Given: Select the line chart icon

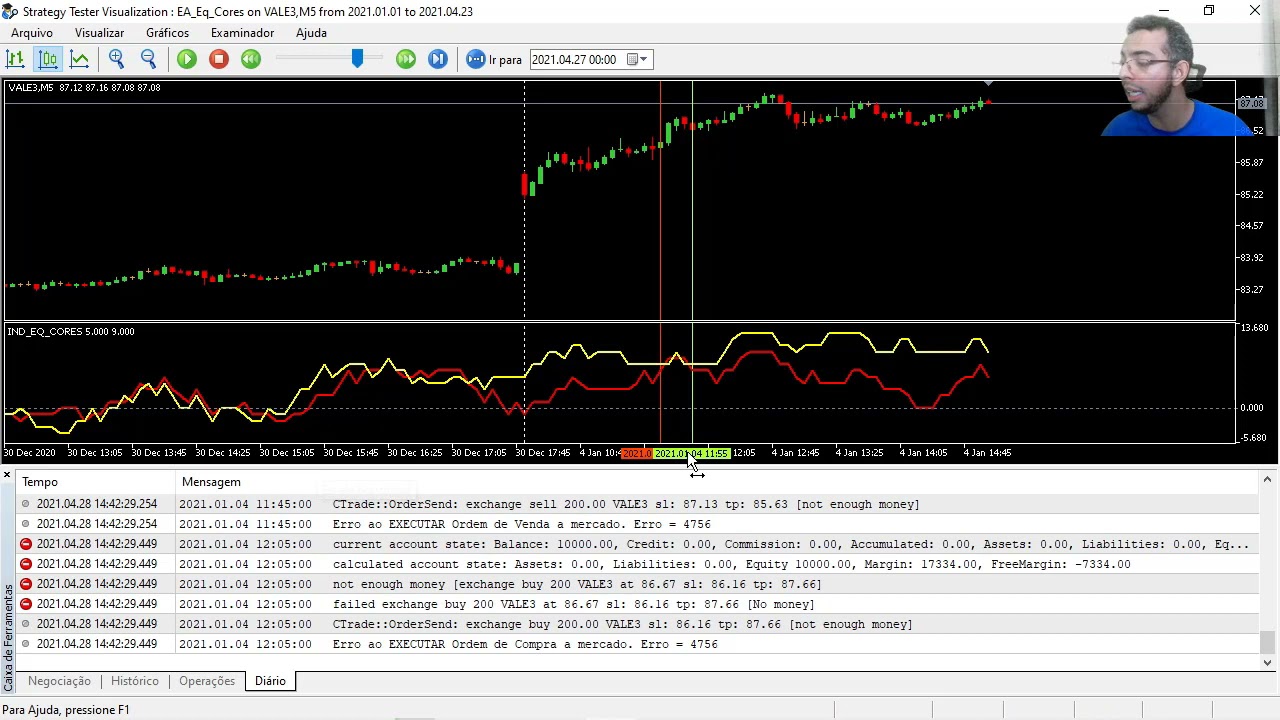Looking at the screenshot, I should pyautogui.click(x=79, y=59).
